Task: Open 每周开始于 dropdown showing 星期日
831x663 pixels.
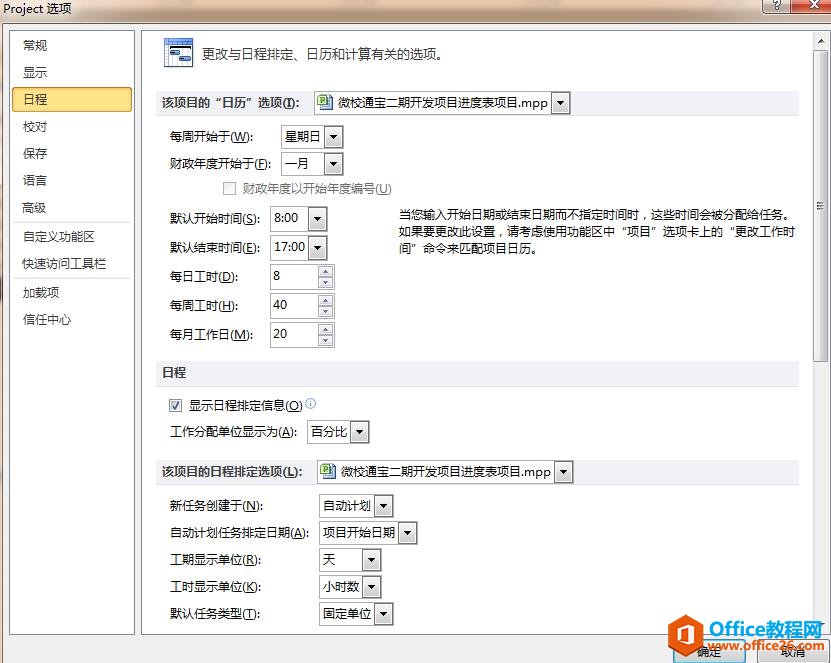Action: (x=333, y=137)
